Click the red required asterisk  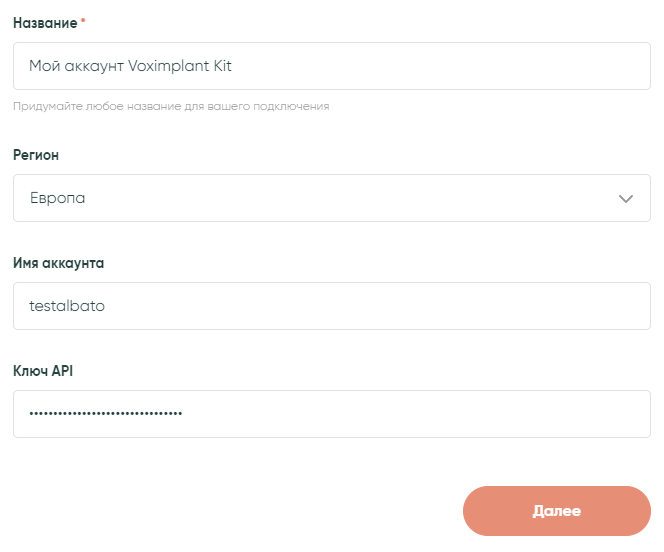[83, 21]
